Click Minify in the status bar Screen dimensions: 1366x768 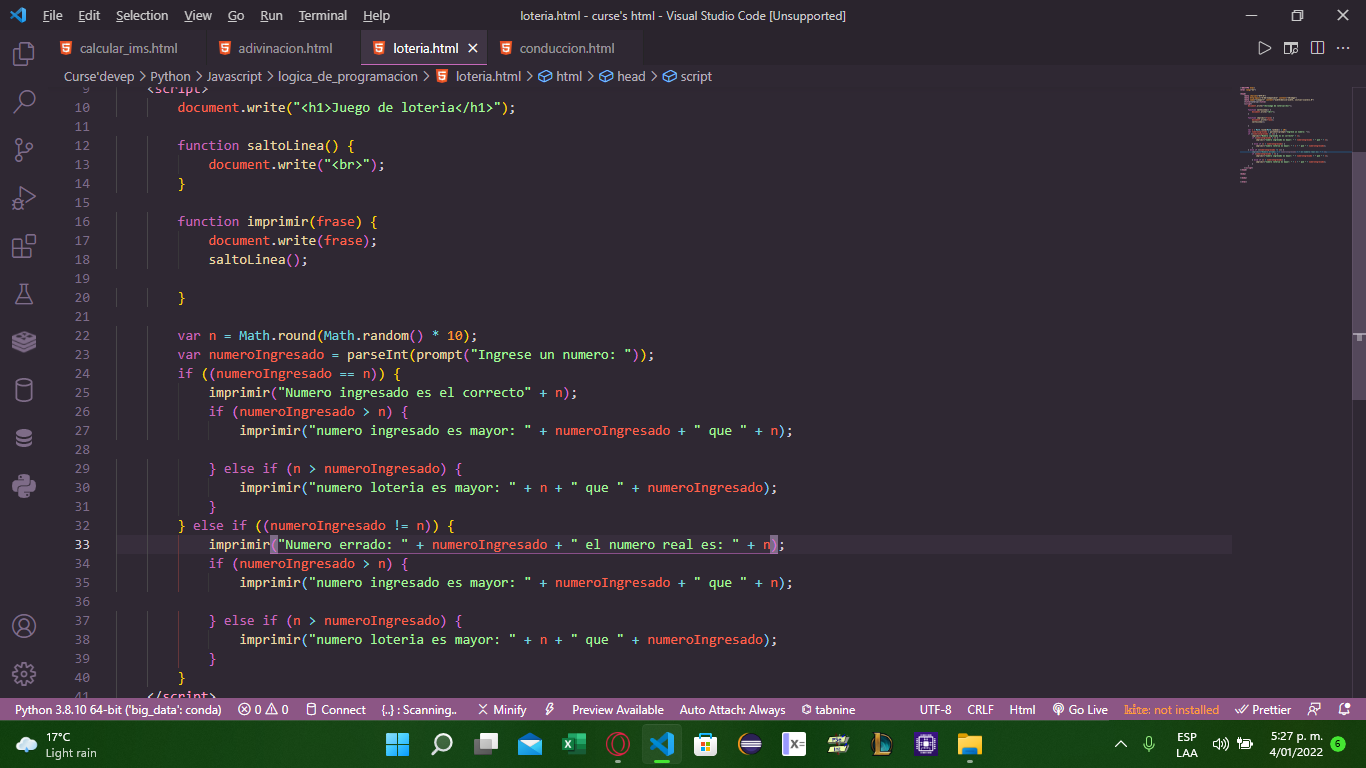point(501,709)
